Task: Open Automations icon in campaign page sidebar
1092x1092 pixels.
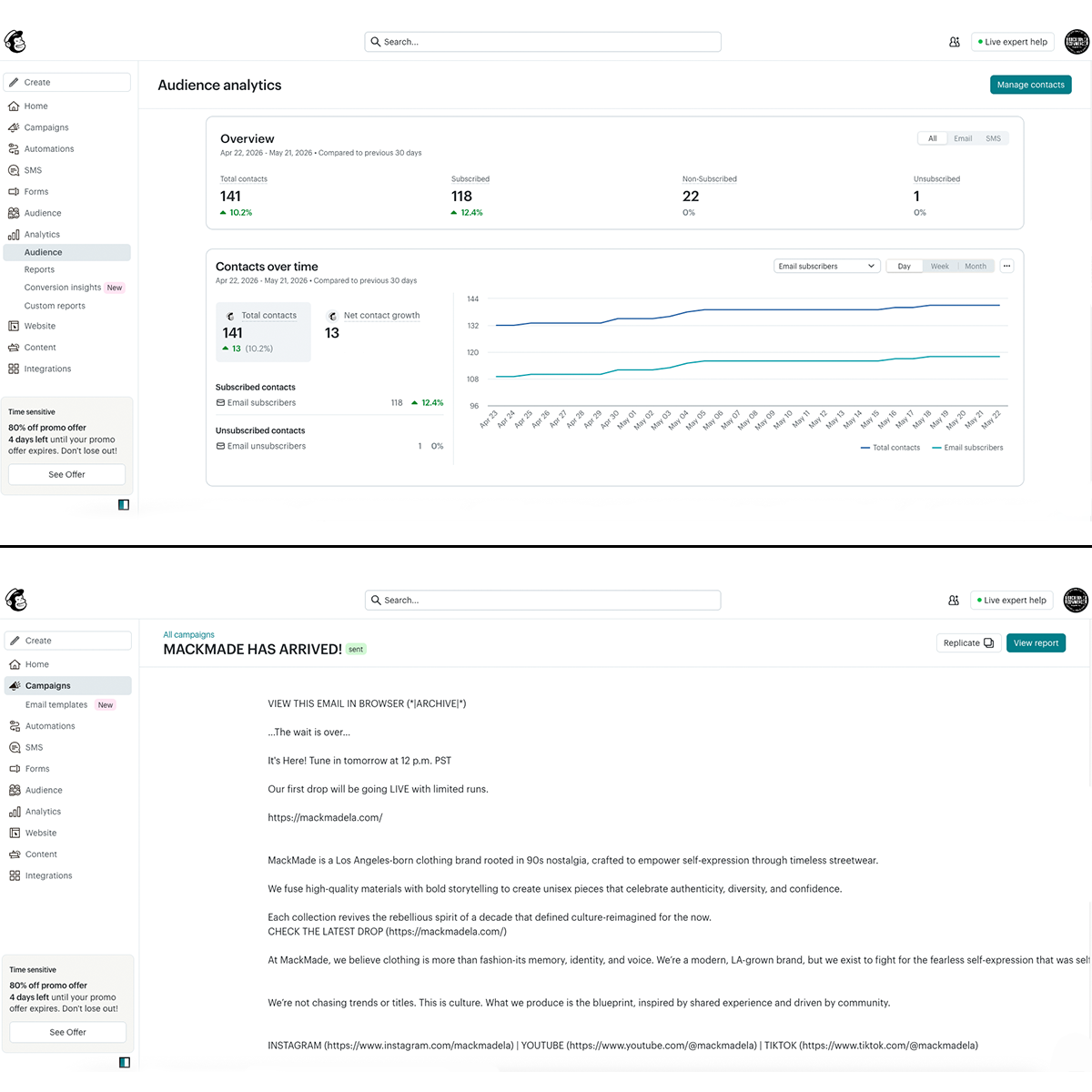Action: tap(15, 726)
